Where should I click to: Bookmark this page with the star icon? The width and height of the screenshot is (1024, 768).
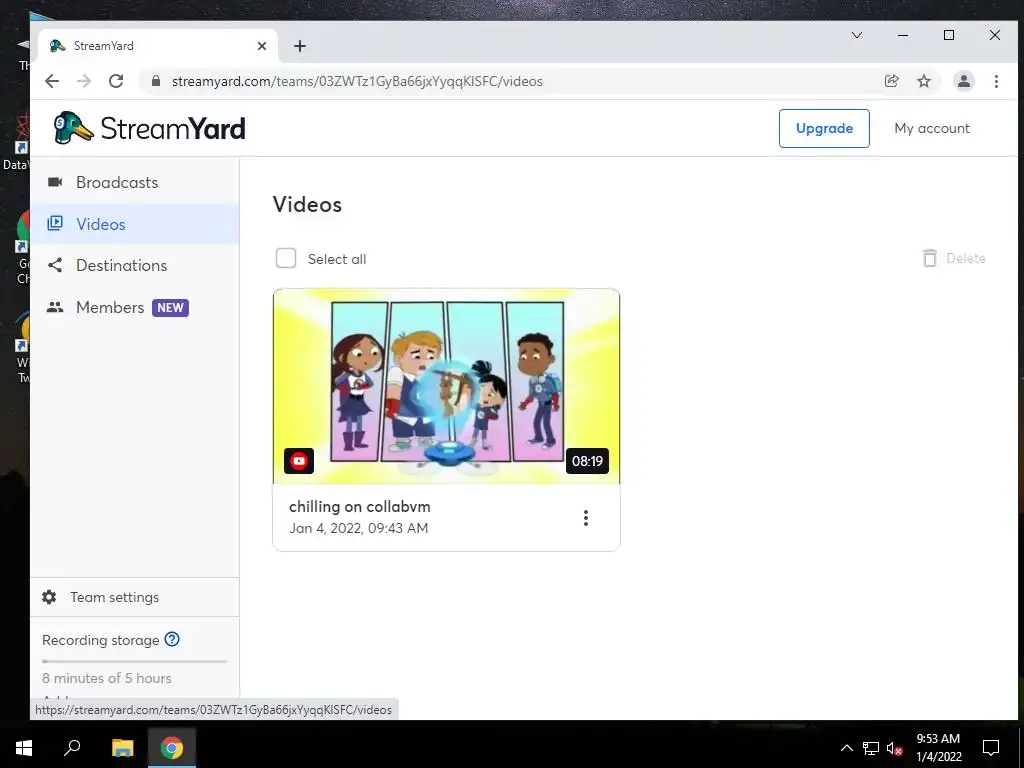click(x=924, y=81)
